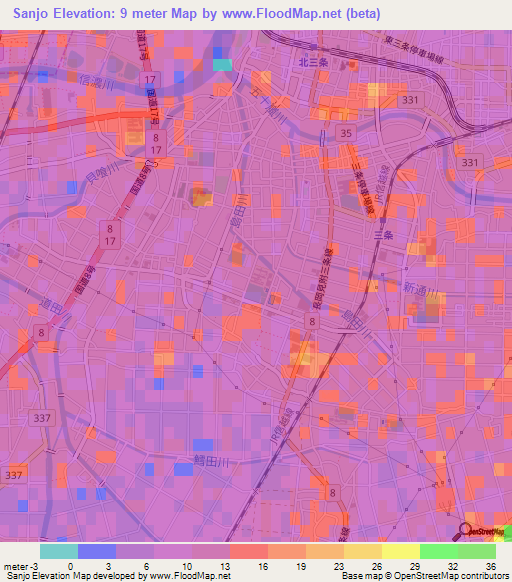The height and width of the screenshot is (582, 512).
Task: Click route 337 shield cut by map edge
Action: pos(14,475)
